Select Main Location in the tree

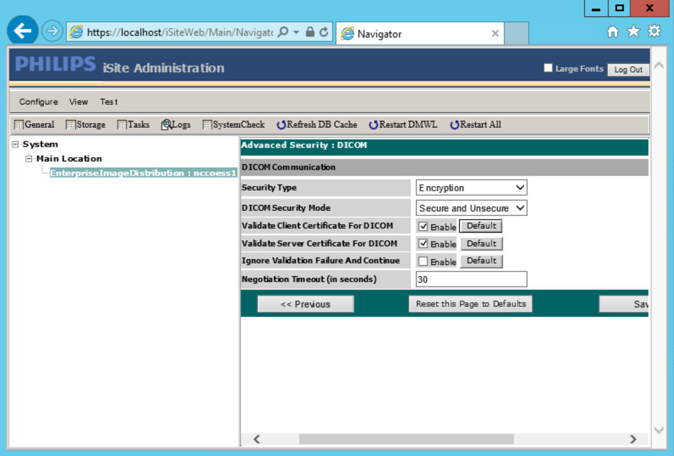tap(69, 159)
